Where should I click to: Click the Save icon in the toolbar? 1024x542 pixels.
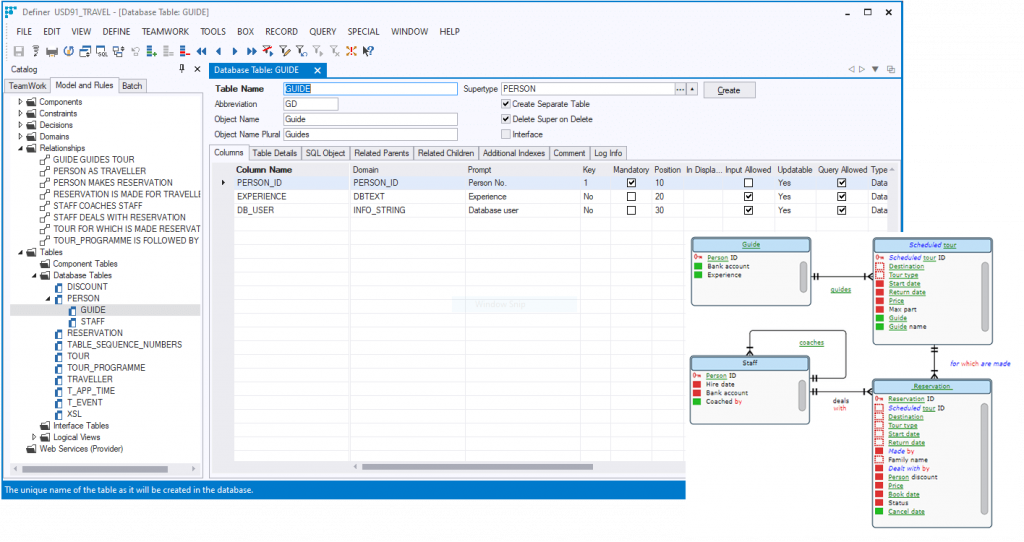pyautogui.click(x=19, y=51)
